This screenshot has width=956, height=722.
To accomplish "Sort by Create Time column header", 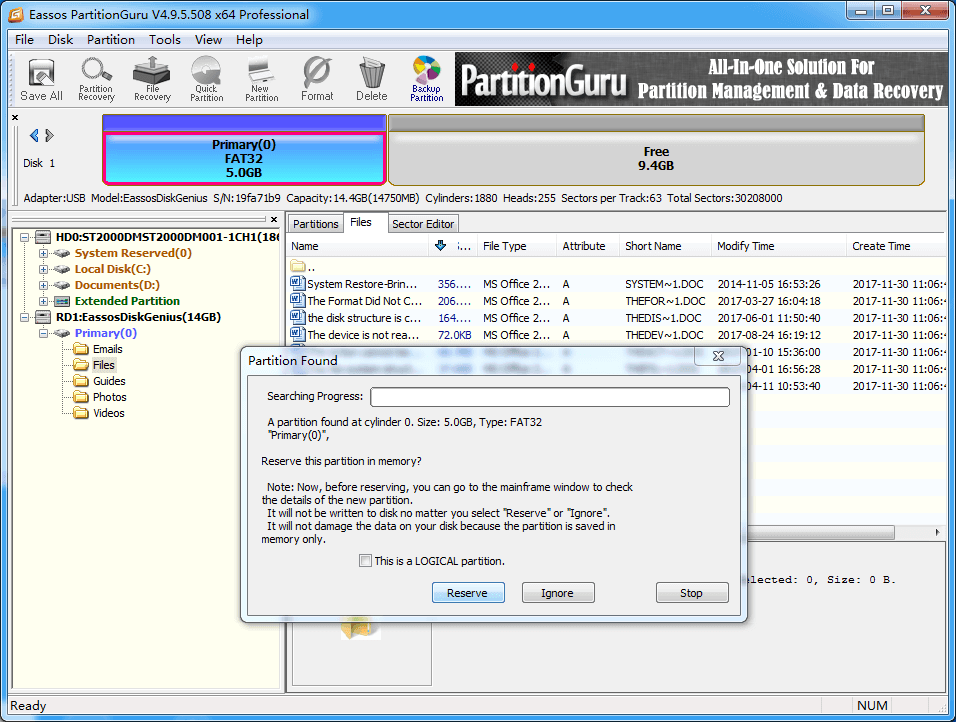I will coord(896,246).
